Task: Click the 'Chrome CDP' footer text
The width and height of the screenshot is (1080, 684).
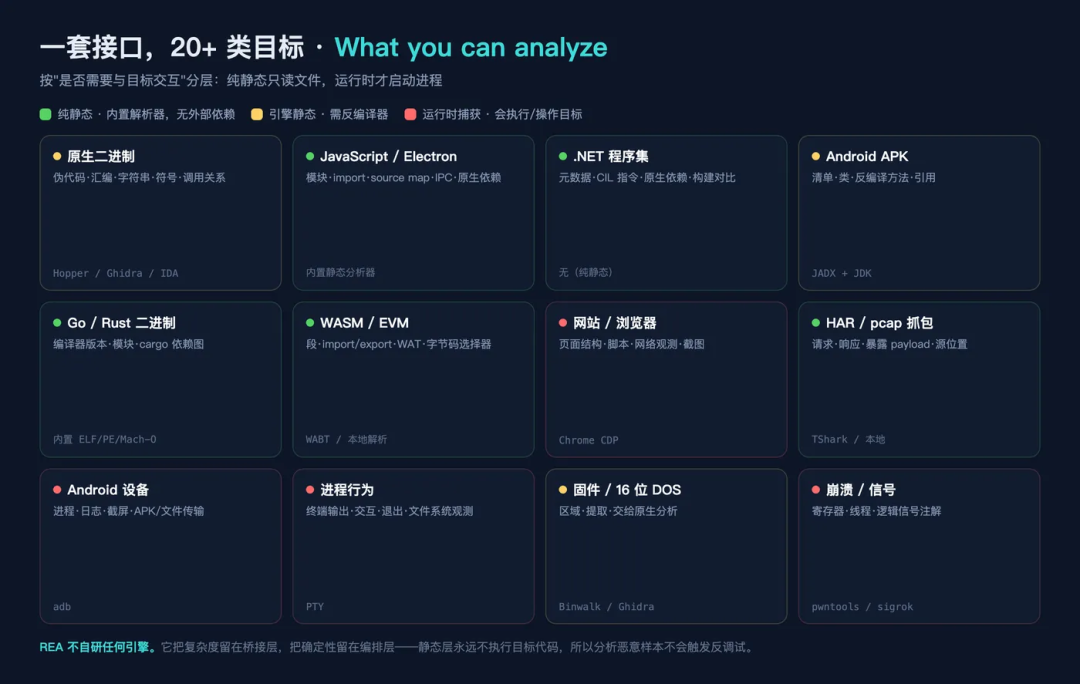Action: 588,440
